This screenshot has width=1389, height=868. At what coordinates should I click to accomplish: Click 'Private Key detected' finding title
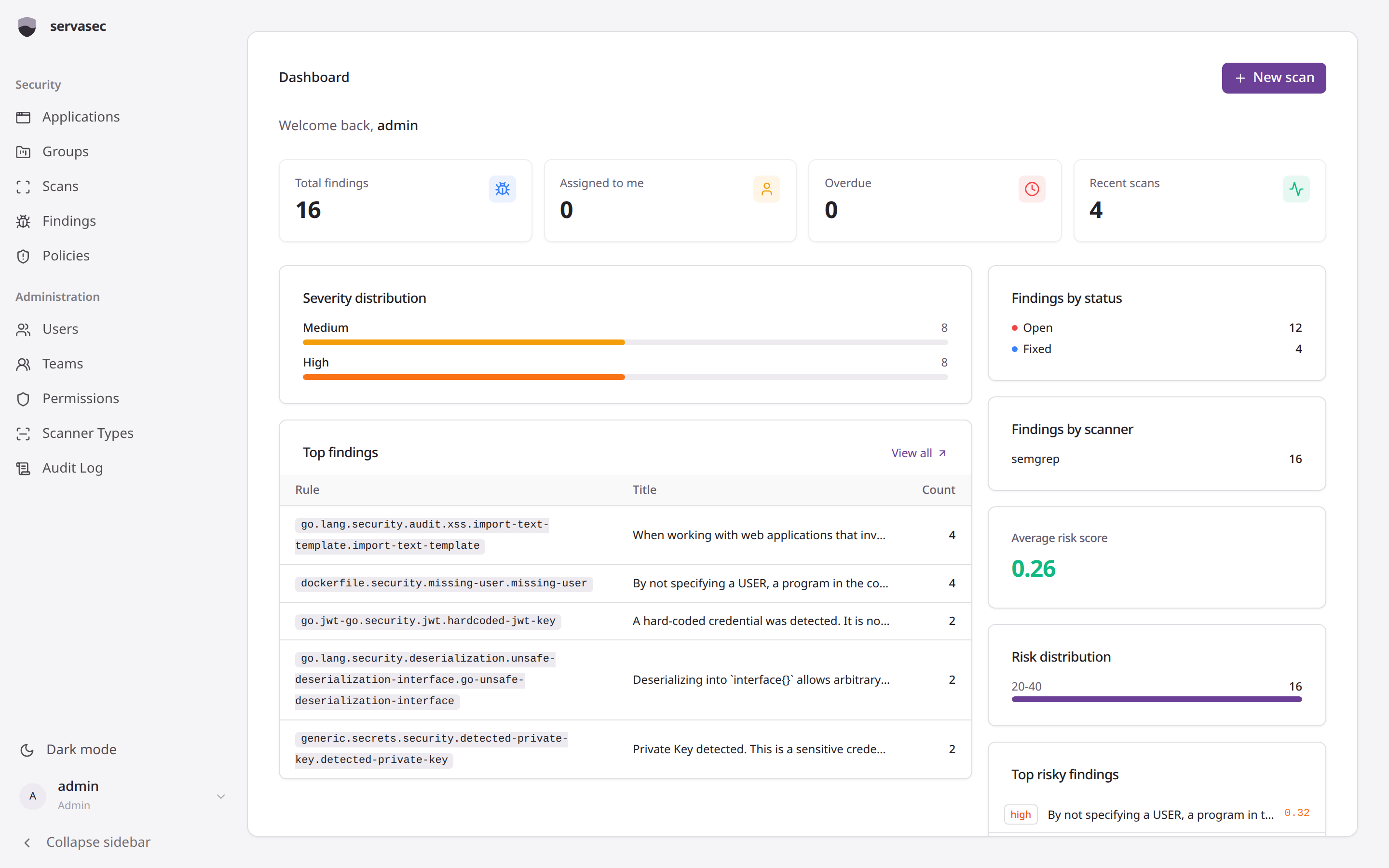(x=759, y=749)
